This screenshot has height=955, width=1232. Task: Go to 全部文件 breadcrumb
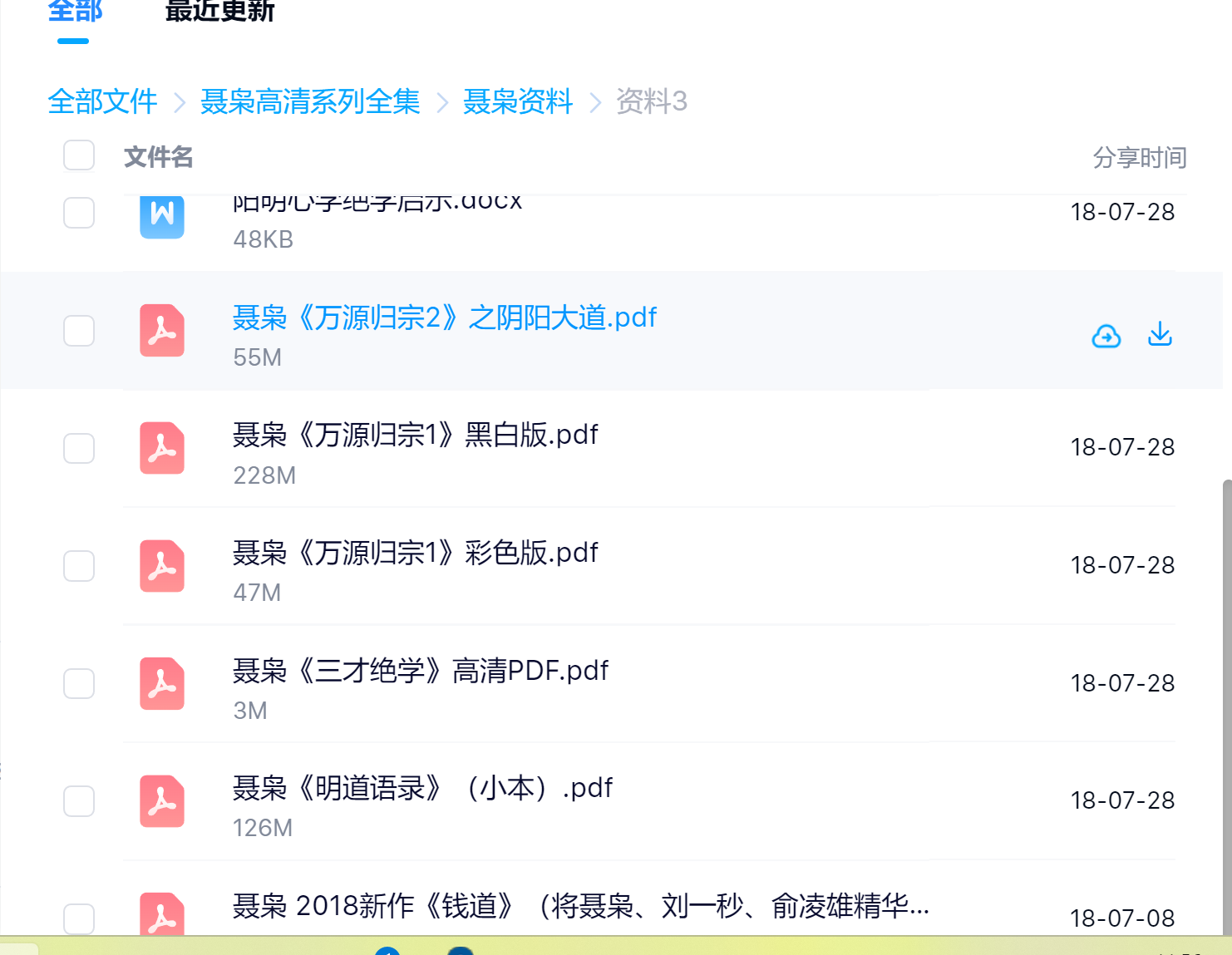tap(102, 101)
